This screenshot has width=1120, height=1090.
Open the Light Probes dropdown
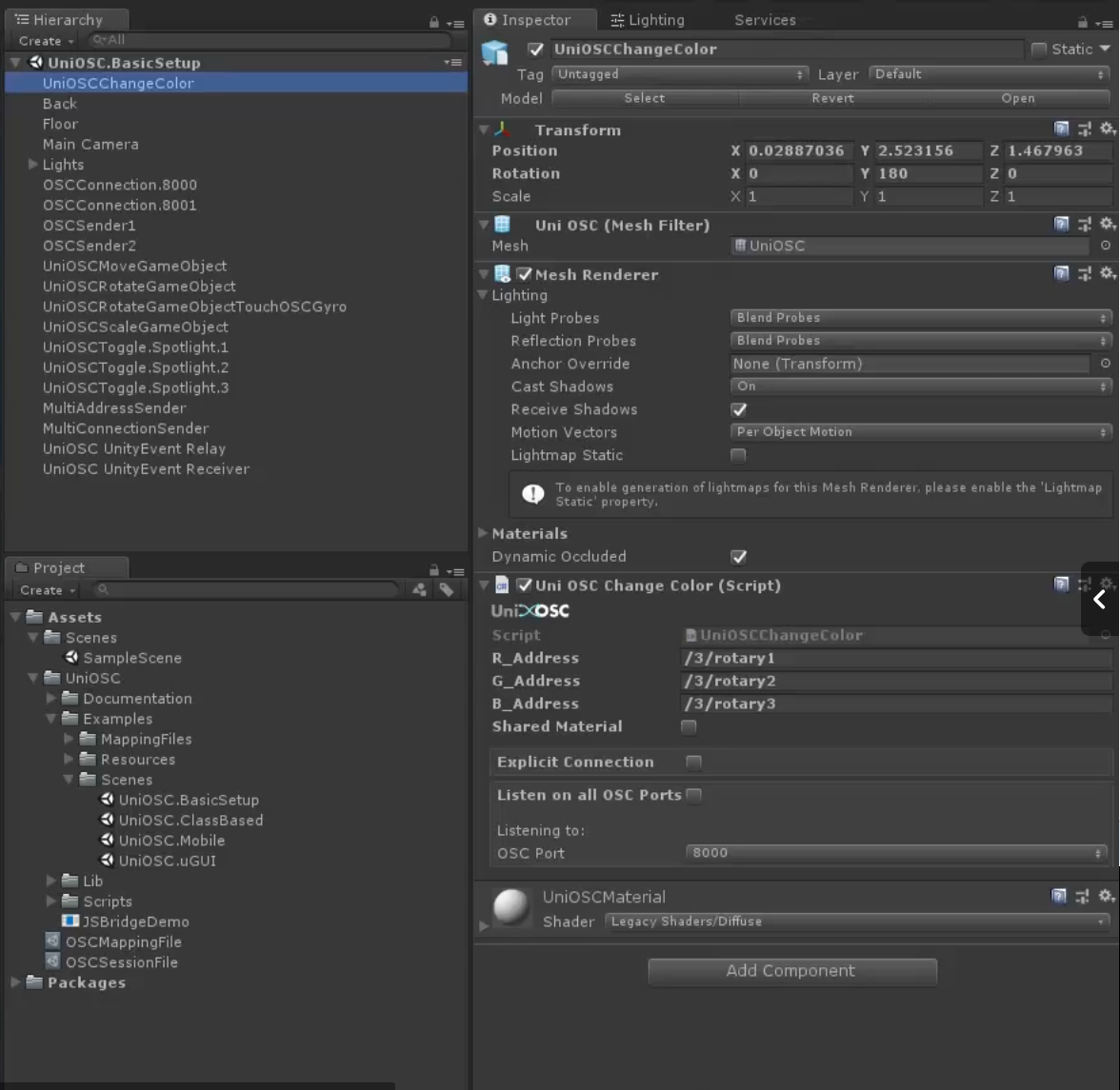(x=921, y=318)
